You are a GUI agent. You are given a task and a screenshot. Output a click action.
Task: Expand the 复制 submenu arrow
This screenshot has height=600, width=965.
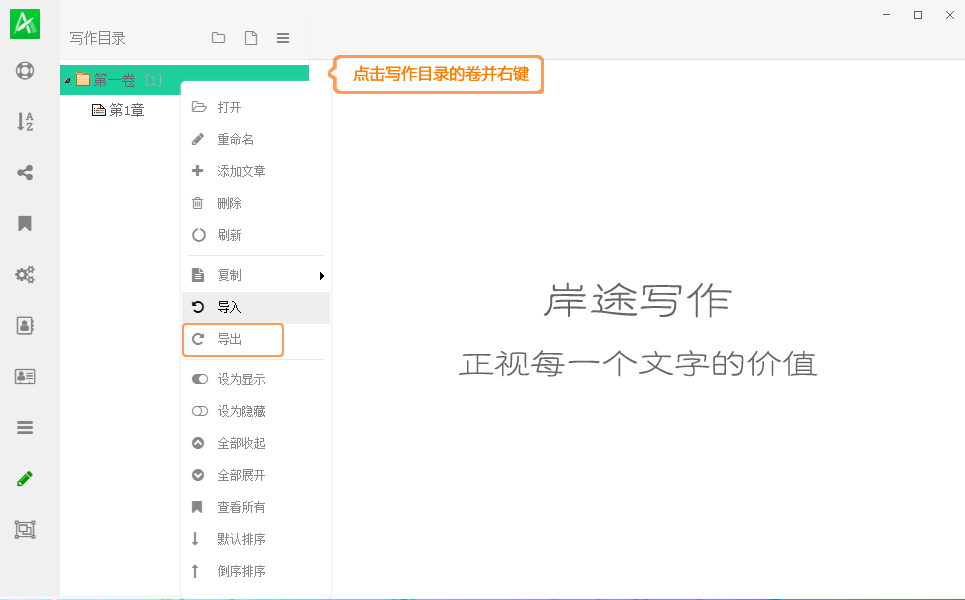[x=321, y=276]
